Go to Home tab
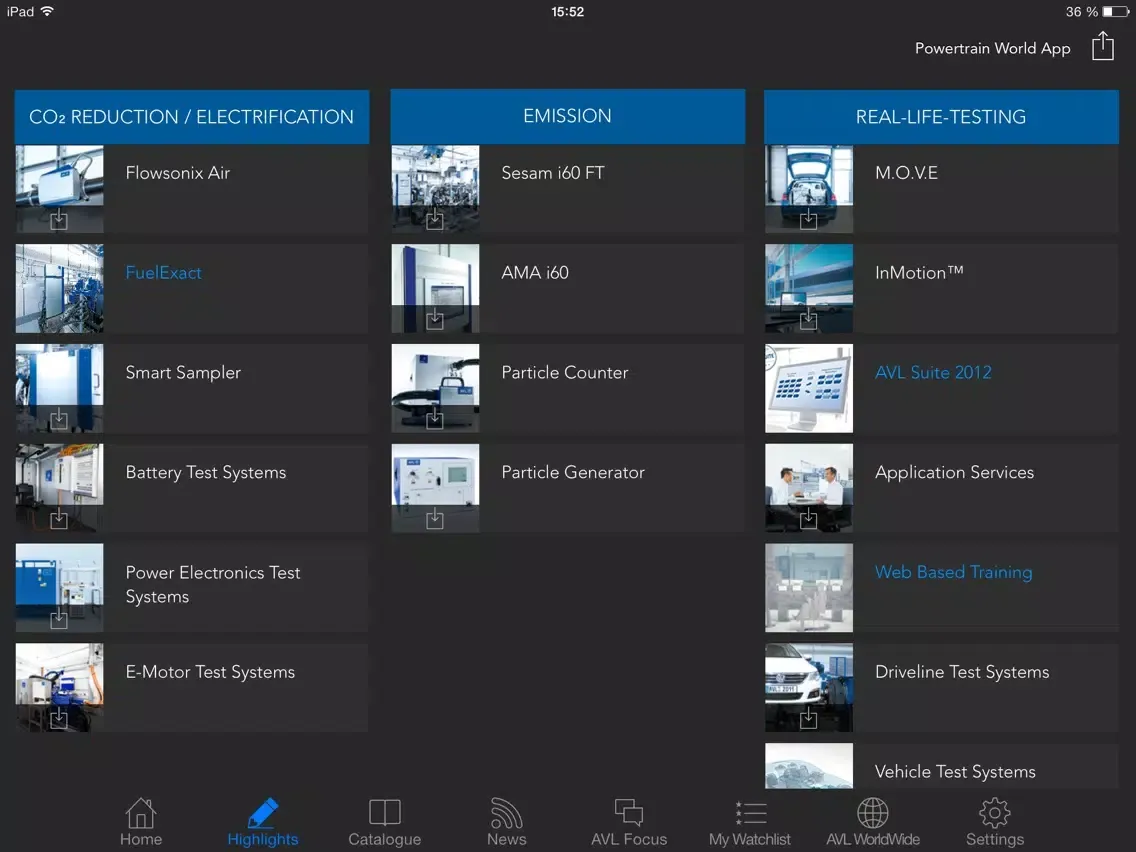 click(x=141, y=822)
